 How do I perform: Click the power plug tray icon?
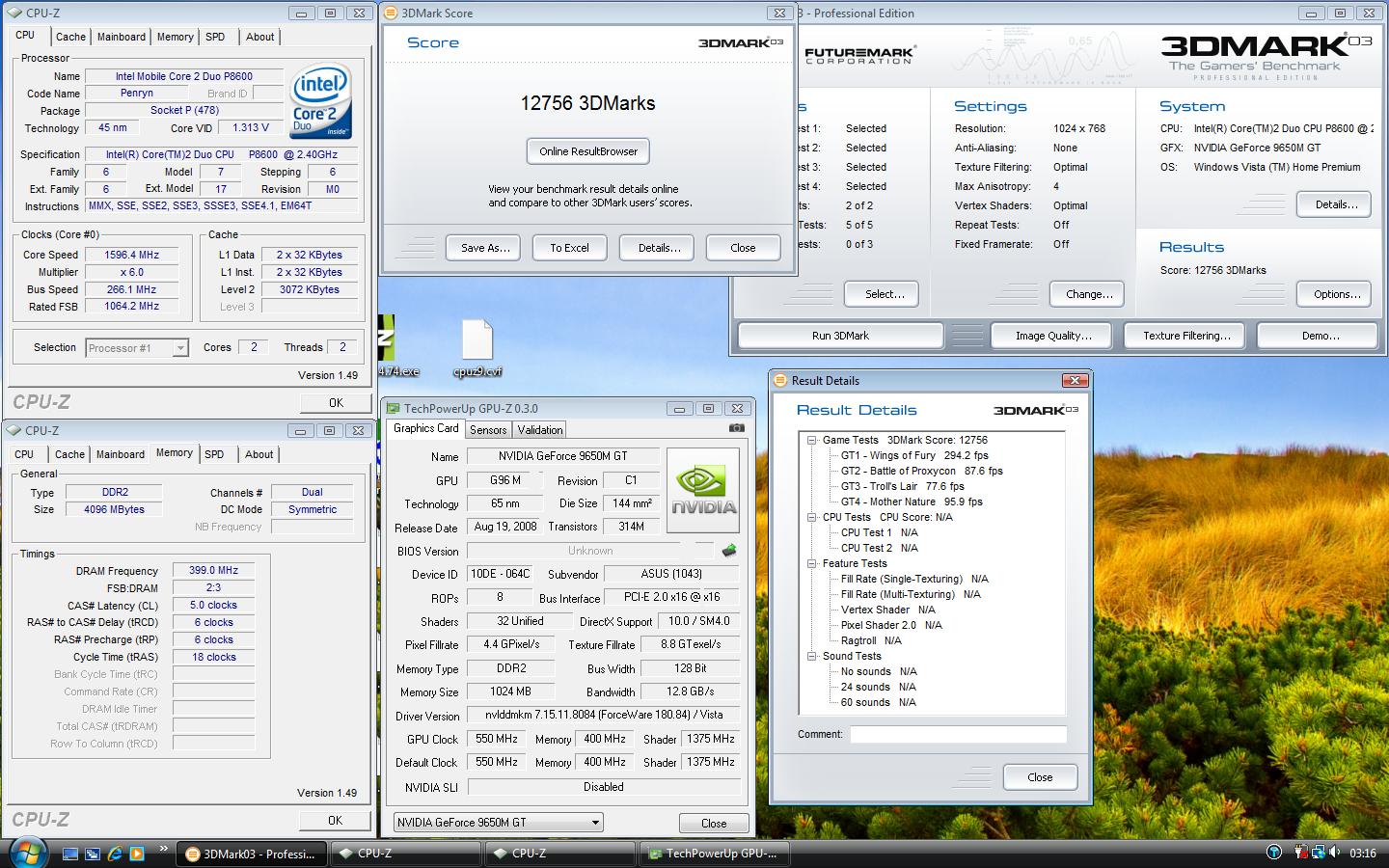point(1301,853)
